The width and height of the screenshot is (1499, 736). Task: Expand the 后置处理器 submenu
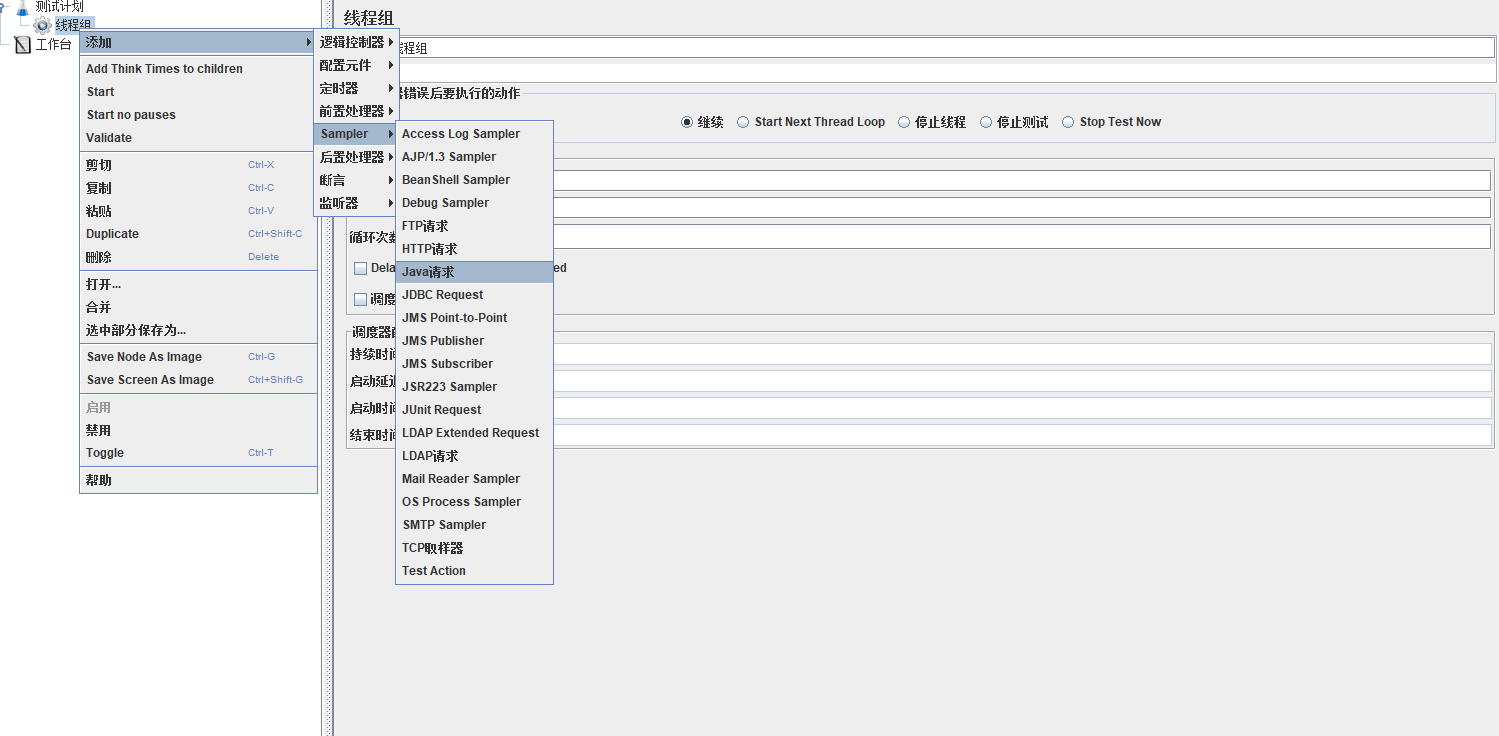[352, 156]
